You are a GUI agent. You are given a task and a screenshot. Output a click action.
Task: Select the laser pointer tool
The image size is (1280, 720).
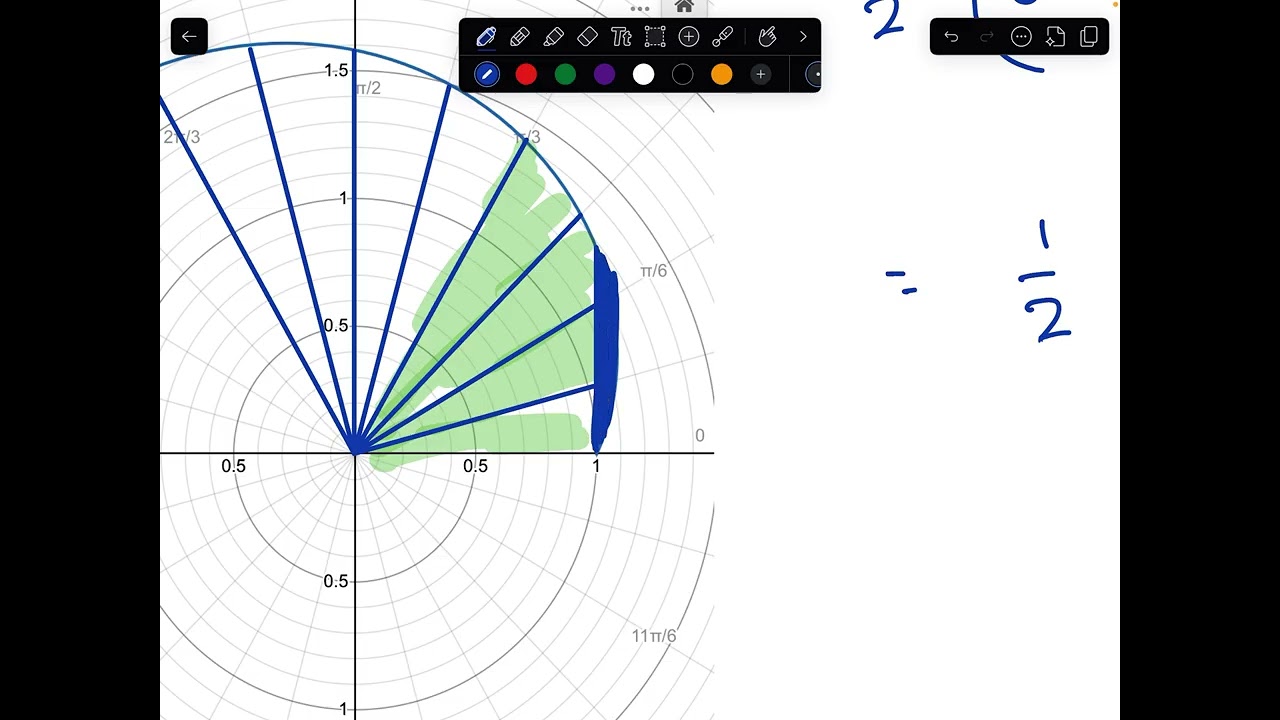click(x=723, y=37)
